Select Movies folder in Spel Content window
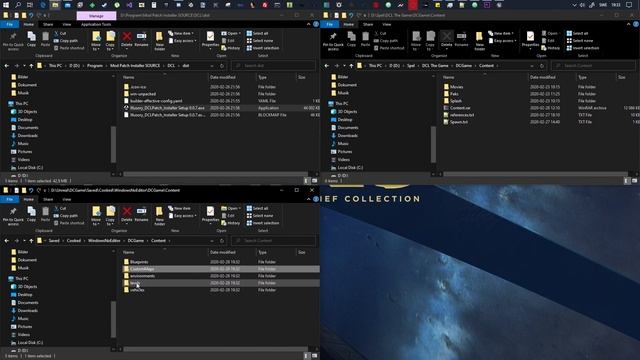This screenshot has width=640, height=360. (456, 87)
